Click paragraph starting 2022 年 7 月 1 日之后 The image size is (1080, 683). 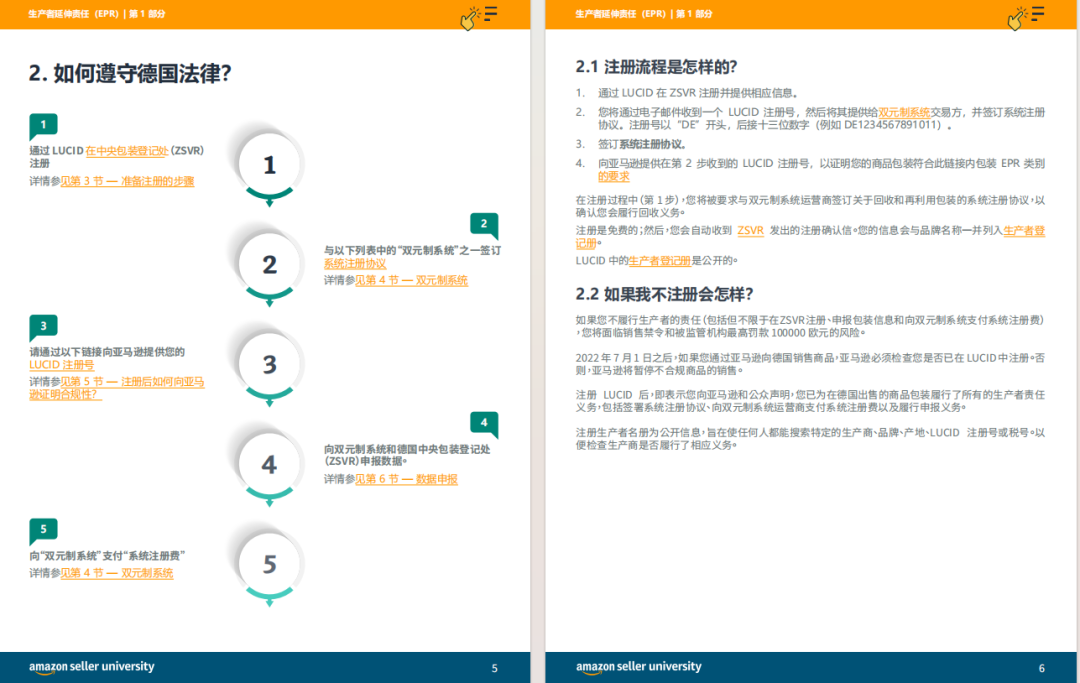(x=810, y=364)
